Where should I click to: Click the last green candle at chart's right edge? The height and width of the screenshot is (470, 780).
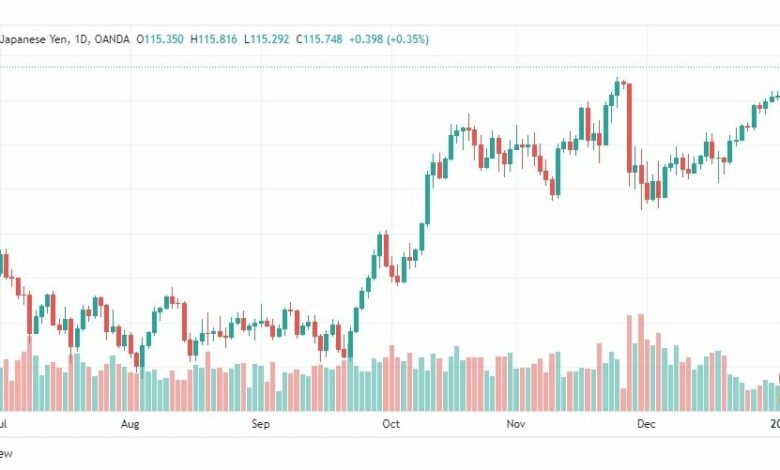pos(778,95)
